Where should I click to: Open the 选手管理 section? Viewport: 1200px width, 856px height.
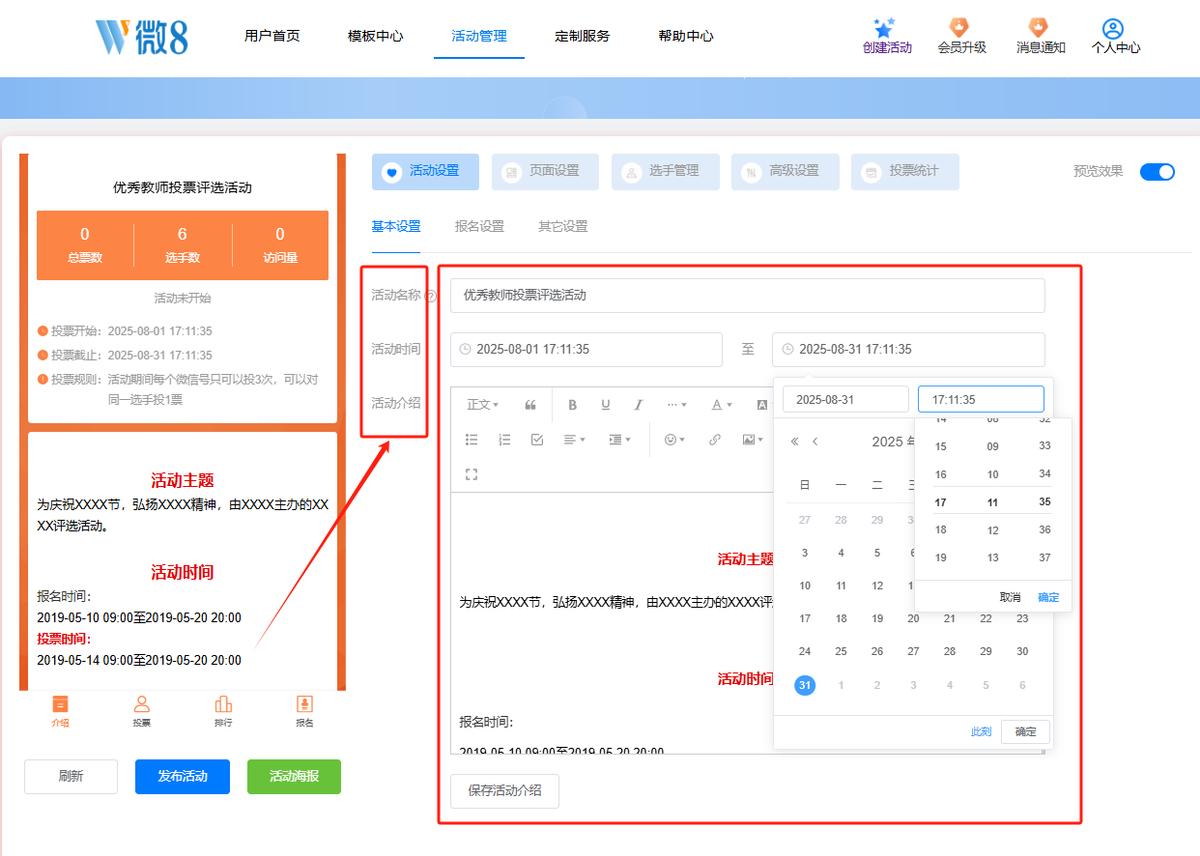point(665,171)
